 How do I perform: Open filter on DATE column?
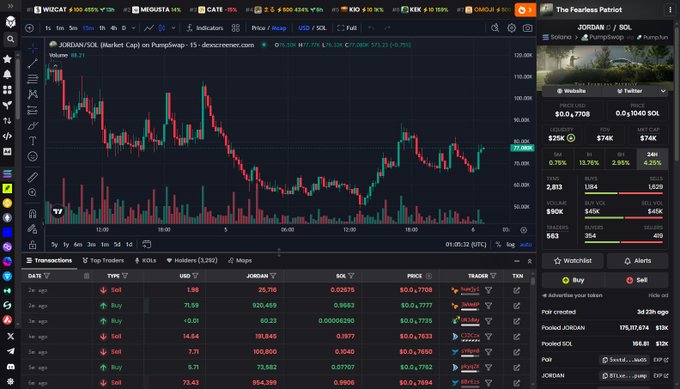47,276
